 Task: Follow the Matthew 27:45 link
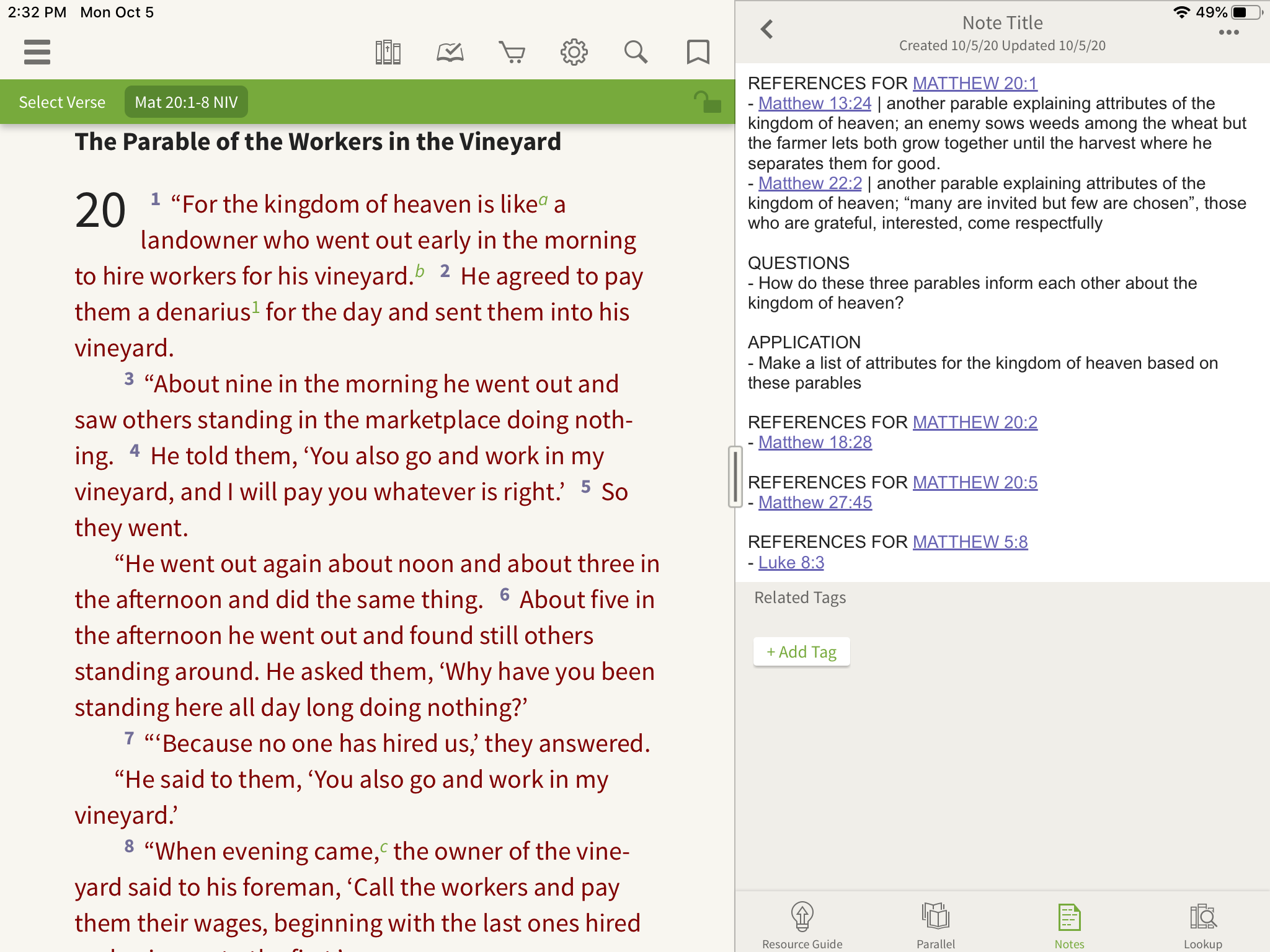(x=815, y=502)
